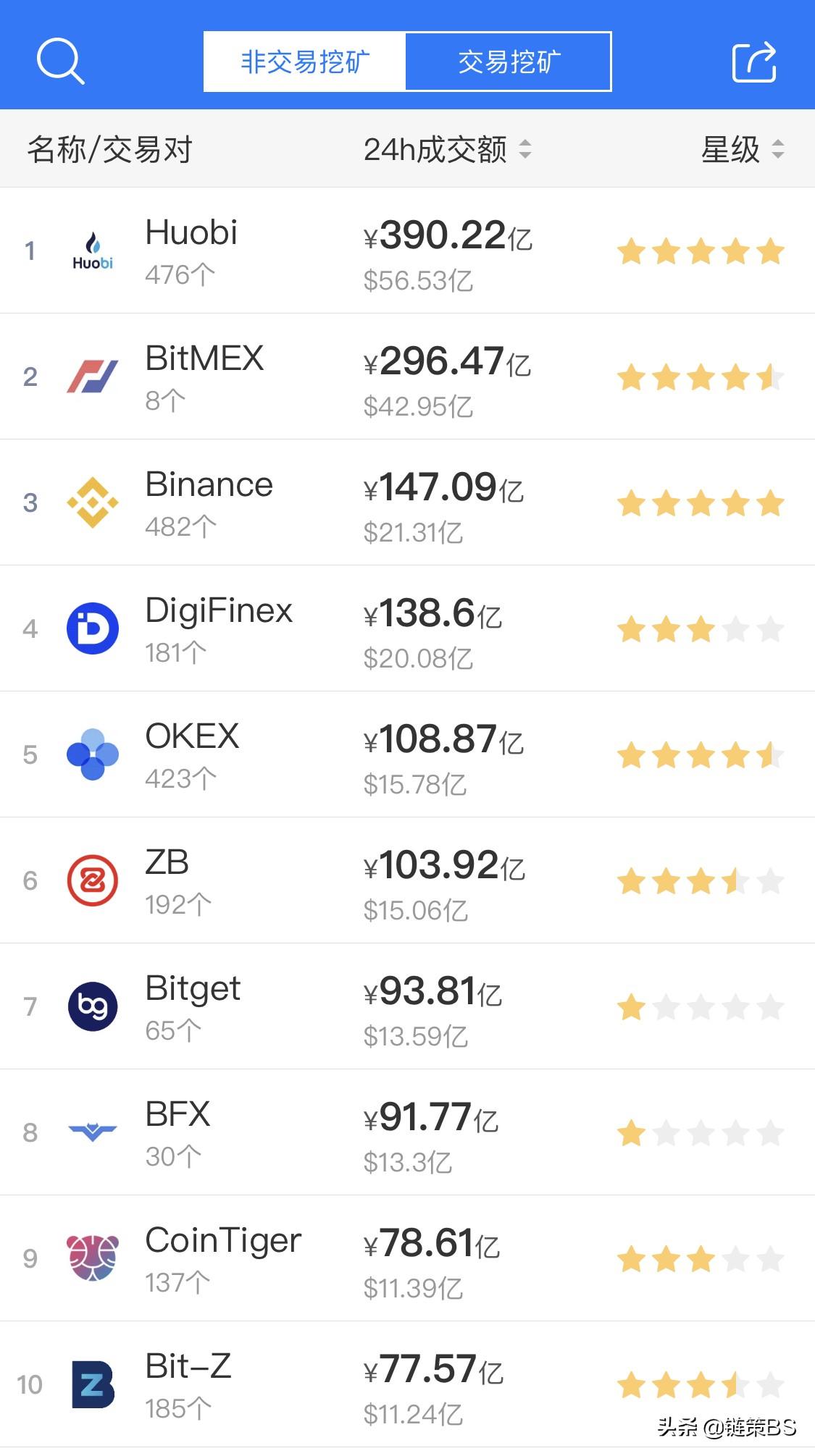Screen dimensions: 815x1456
Task: Tap the share icon in header
Action: coord(753,62)
